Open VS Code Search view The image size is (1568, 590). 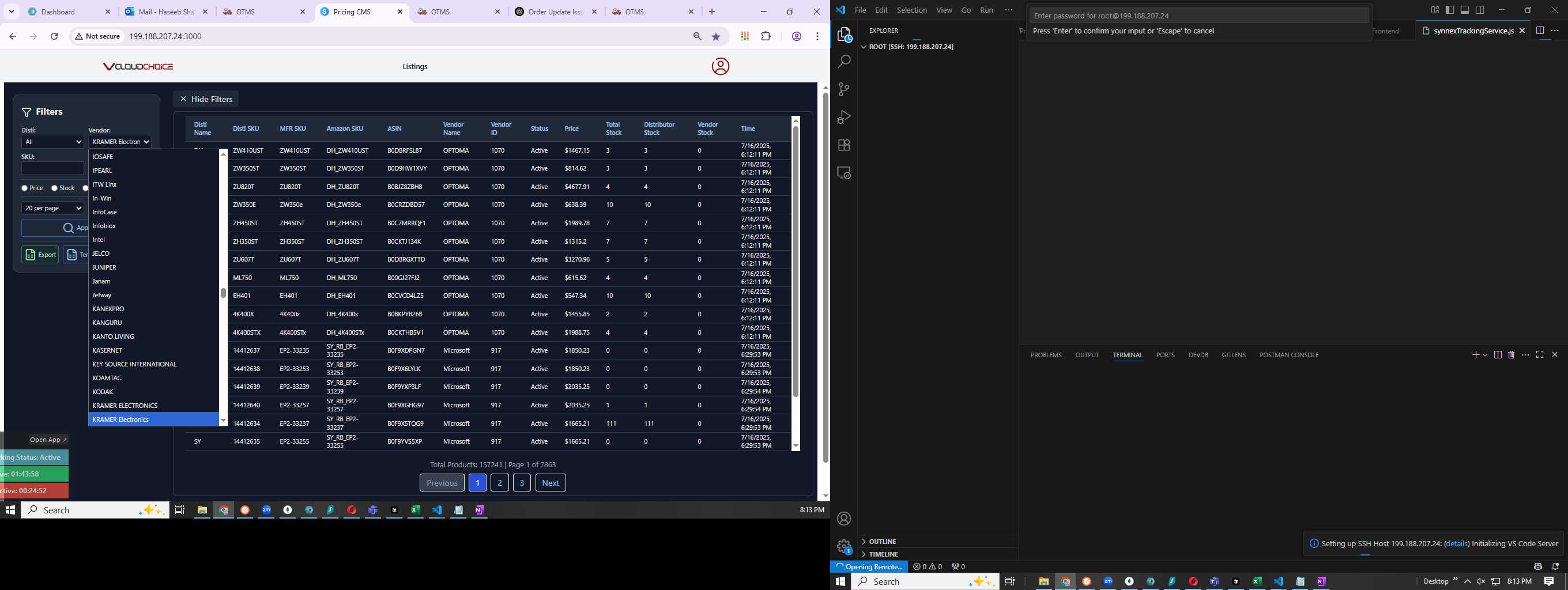[x=843, y=62]
